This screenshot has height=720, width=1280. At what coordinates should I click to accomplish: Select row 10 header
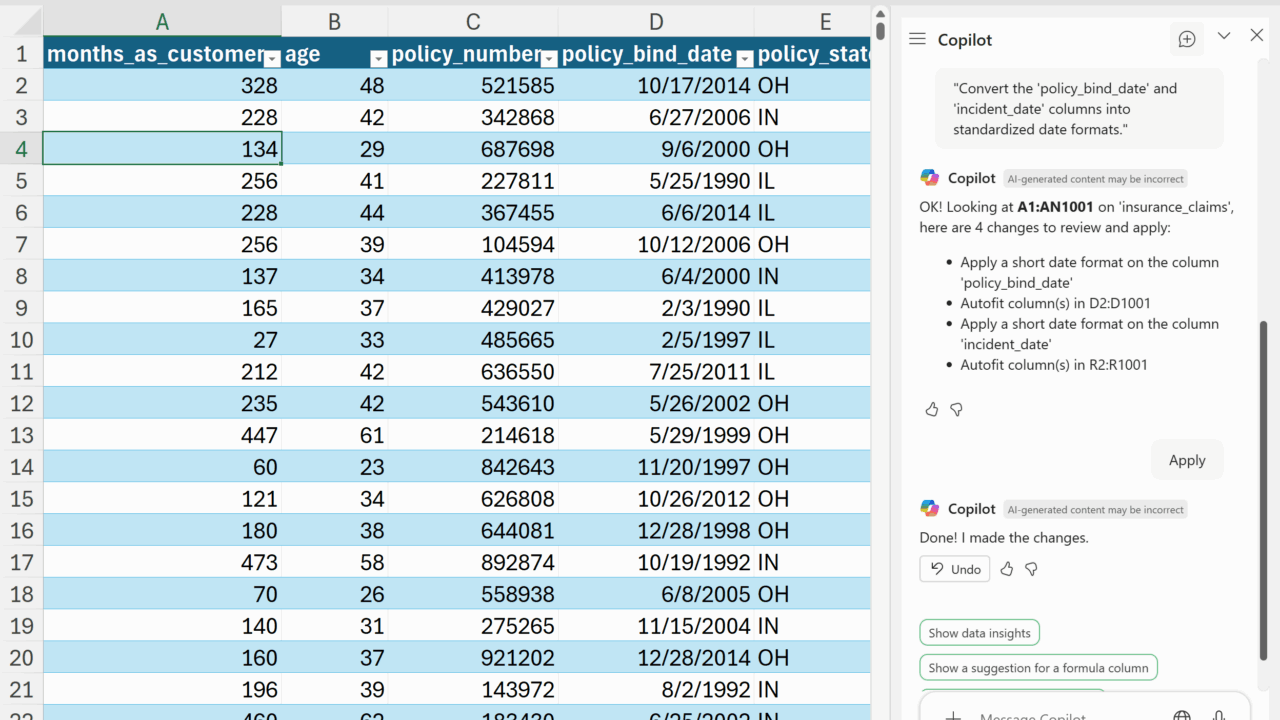point(21,339)
